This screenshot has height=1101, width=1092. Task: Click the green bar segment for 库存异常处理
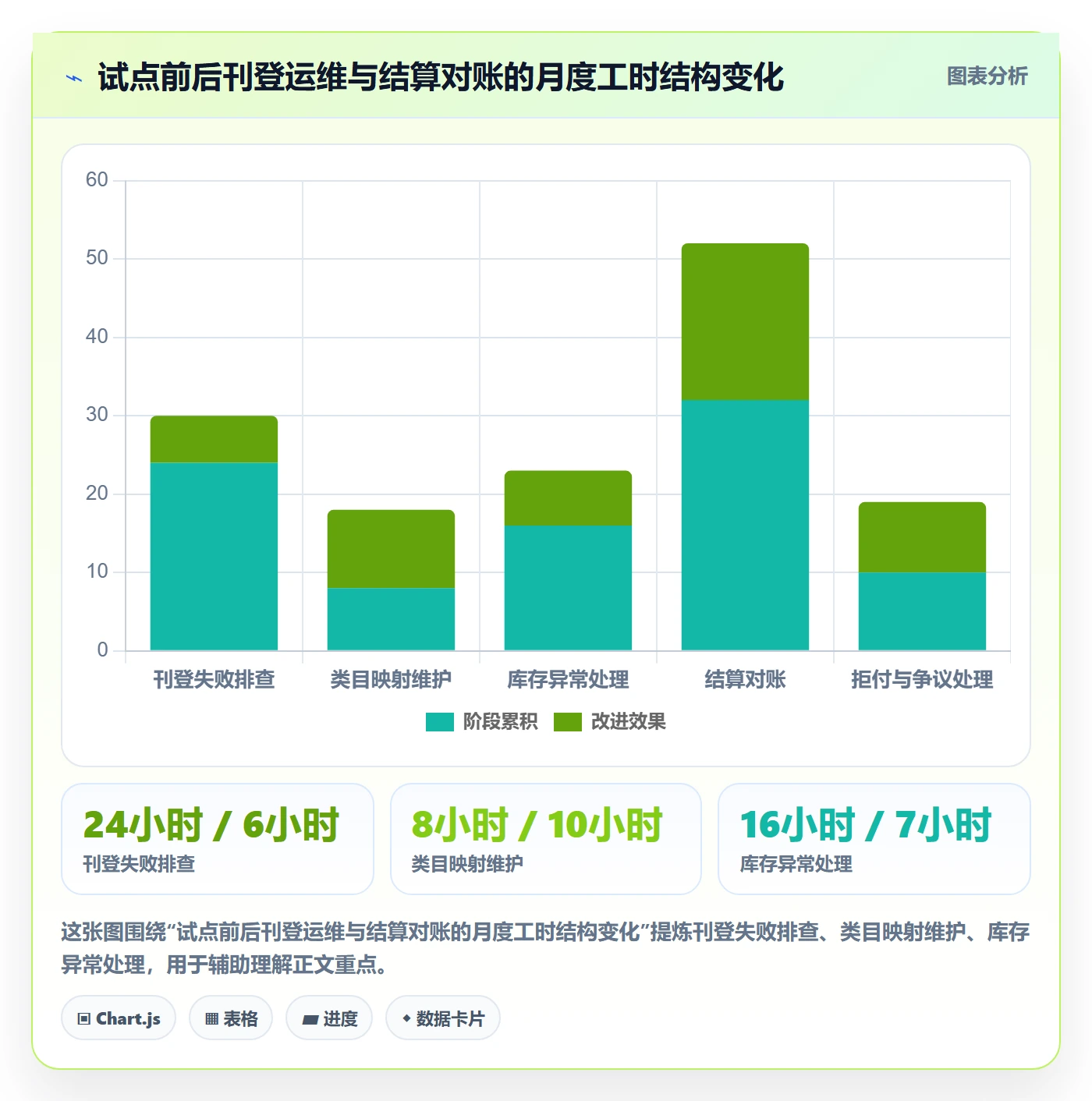[568, 498]
